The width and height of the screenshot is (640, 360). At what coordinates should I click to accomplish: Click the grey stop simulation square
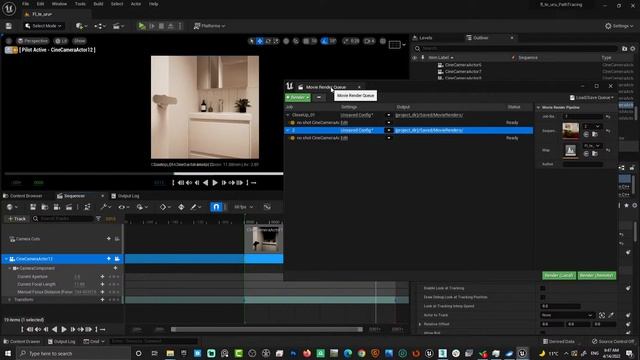tap(162, 26)
